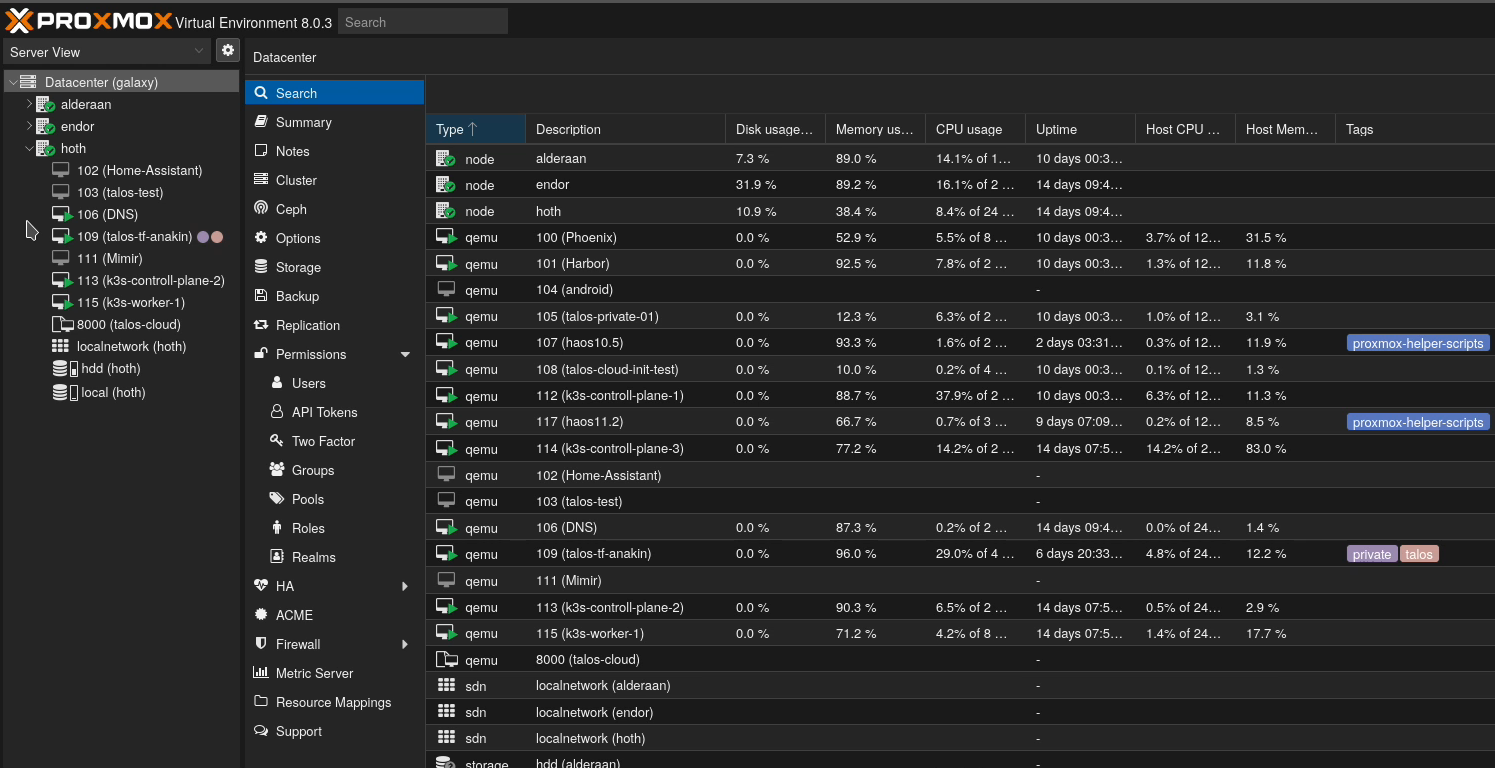Click the 106 (DNS) running VM icon
This screenshot has width=1495, height=768.
[x=62, y=214]
